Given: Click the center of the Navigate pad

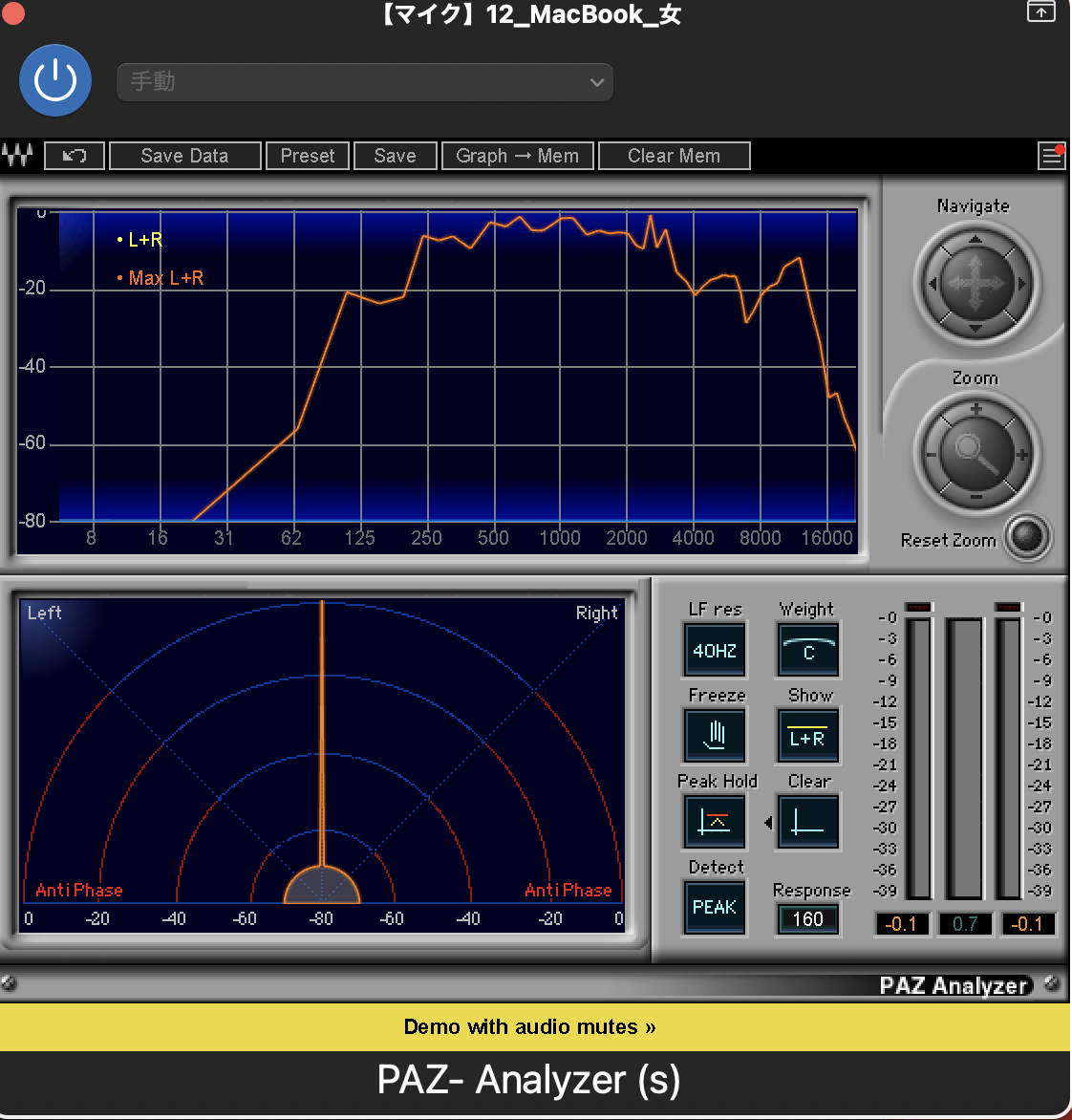Looking at the screenshot, I should click(976, 284).
